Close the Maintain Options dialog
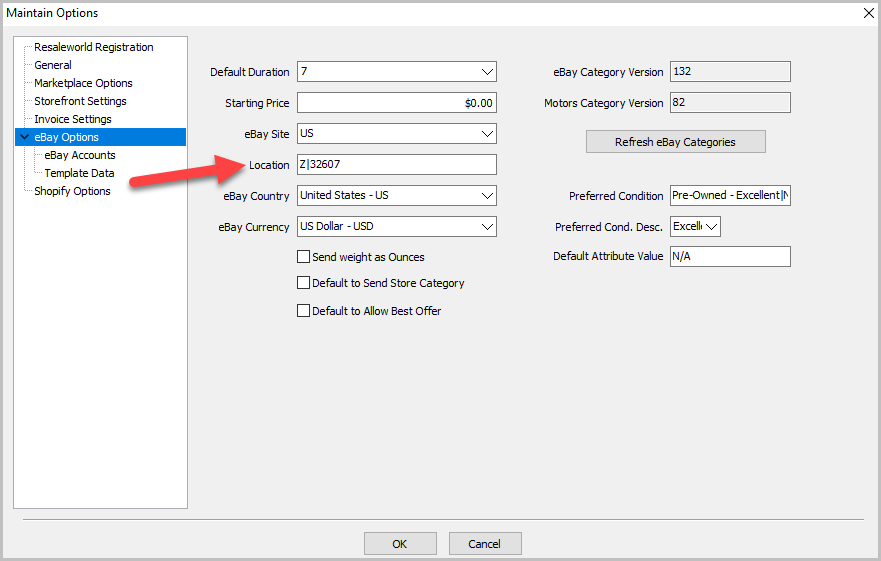The image size is (881, 561). coord(868,13)
